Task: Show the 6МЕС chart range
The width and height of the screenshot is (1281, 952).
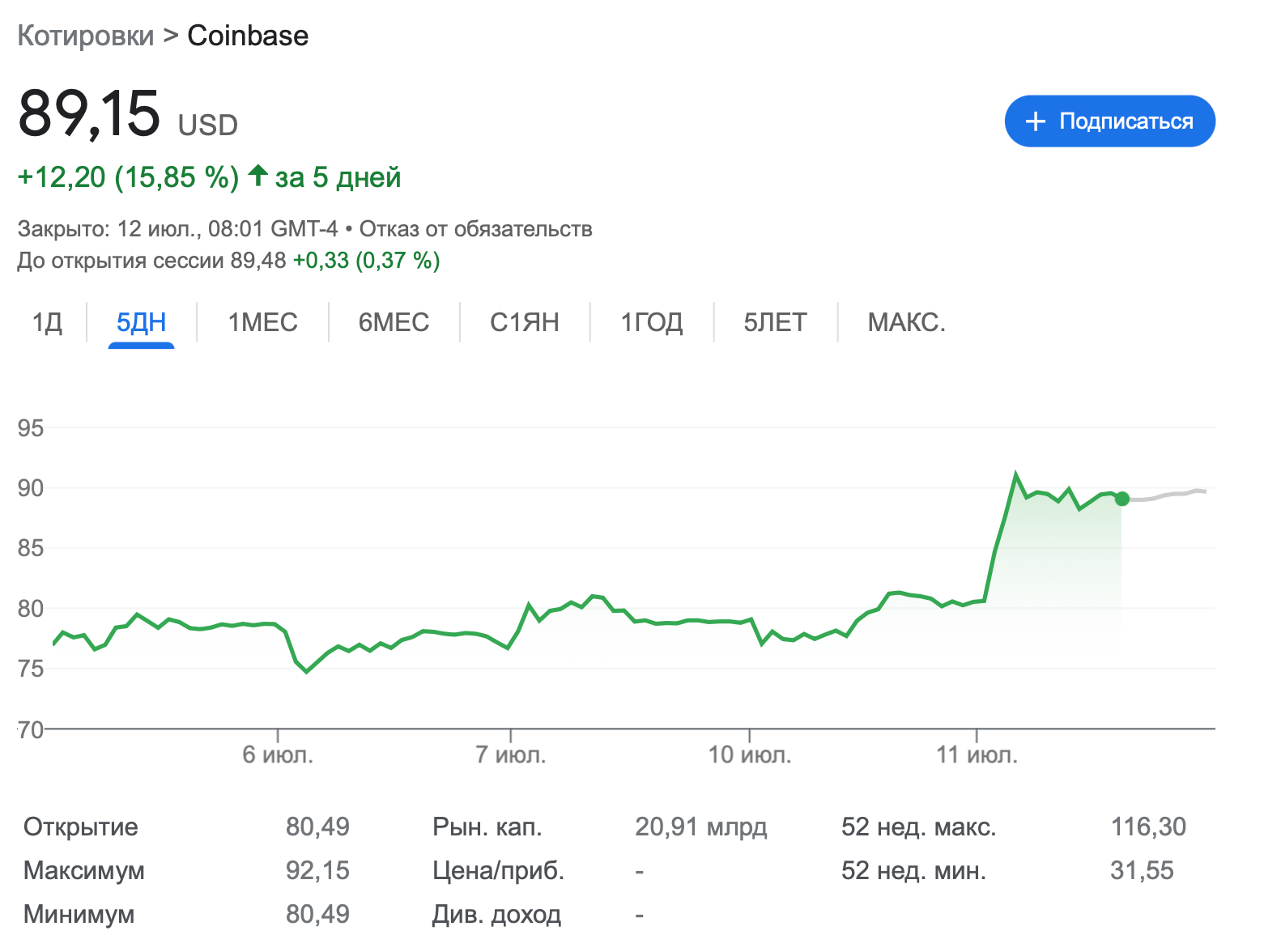Action: pos(394,322)
